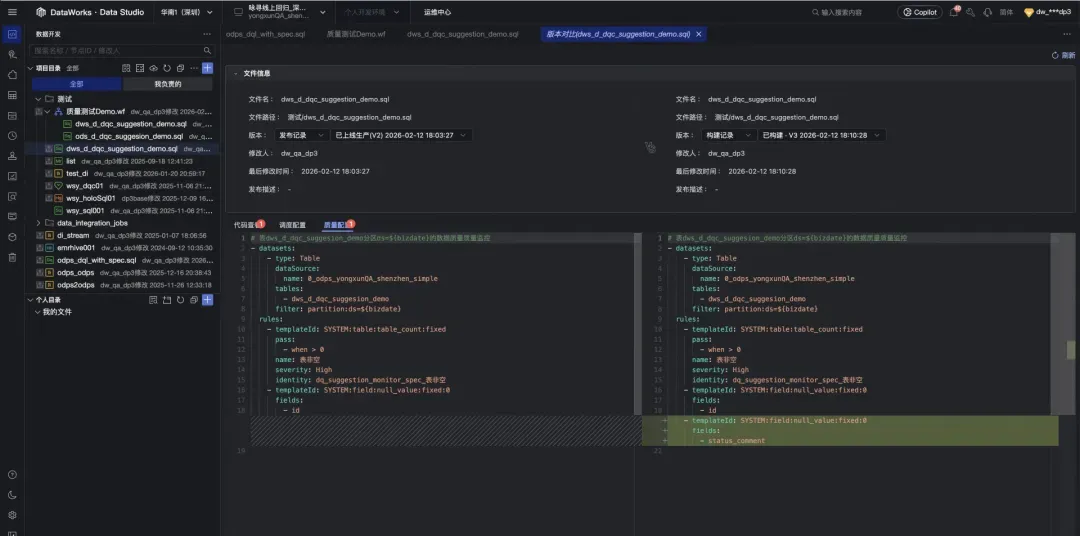Switch to 质量测试Demo.wf editor tab
Viewport: 1080px width, 536px height.
(355, 34)
